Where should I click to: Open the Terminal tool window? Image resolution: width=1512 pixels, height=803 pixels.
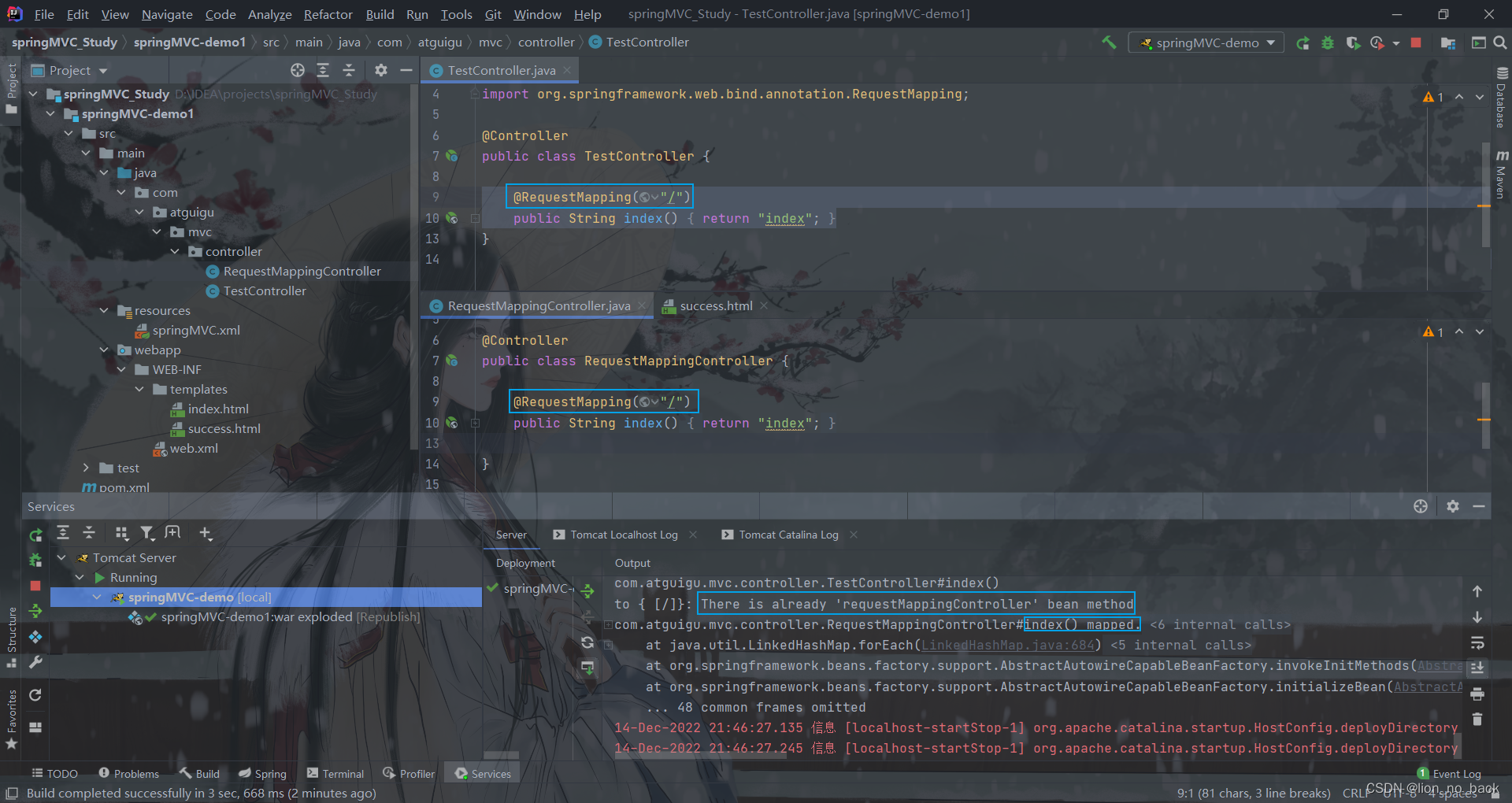click(x=335, y=774)
